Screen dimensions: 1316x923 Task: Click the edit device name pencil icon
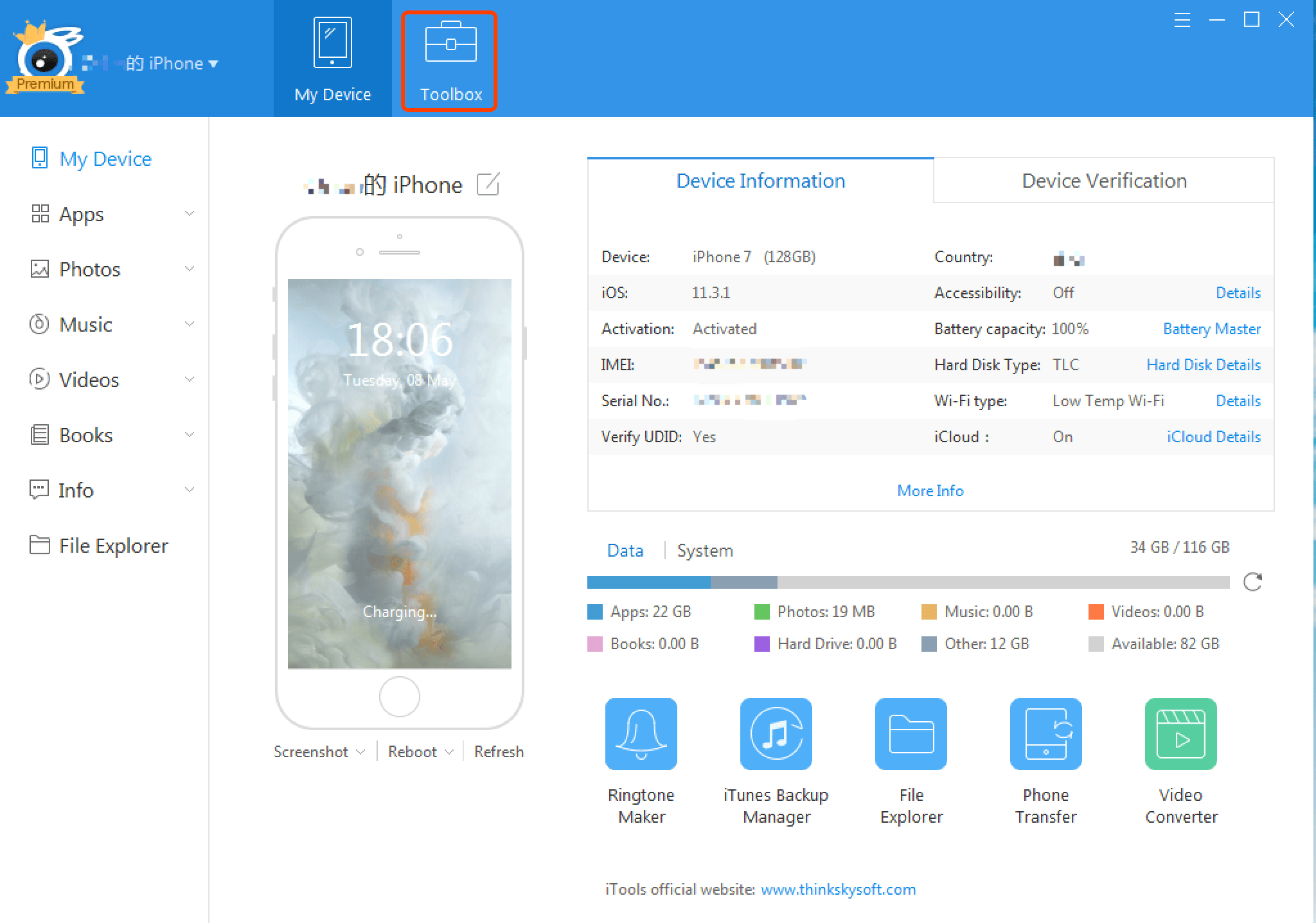coord(488,184)
